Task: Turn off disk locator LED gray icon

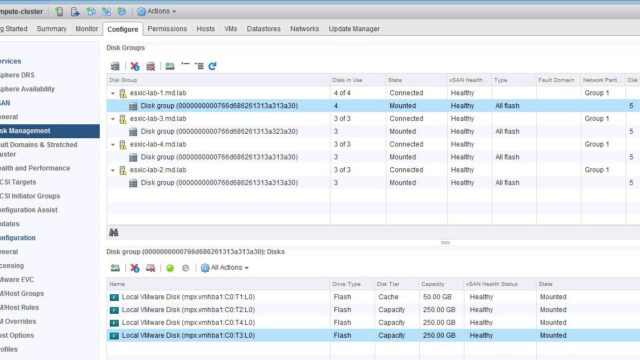Action: [185, 268]
